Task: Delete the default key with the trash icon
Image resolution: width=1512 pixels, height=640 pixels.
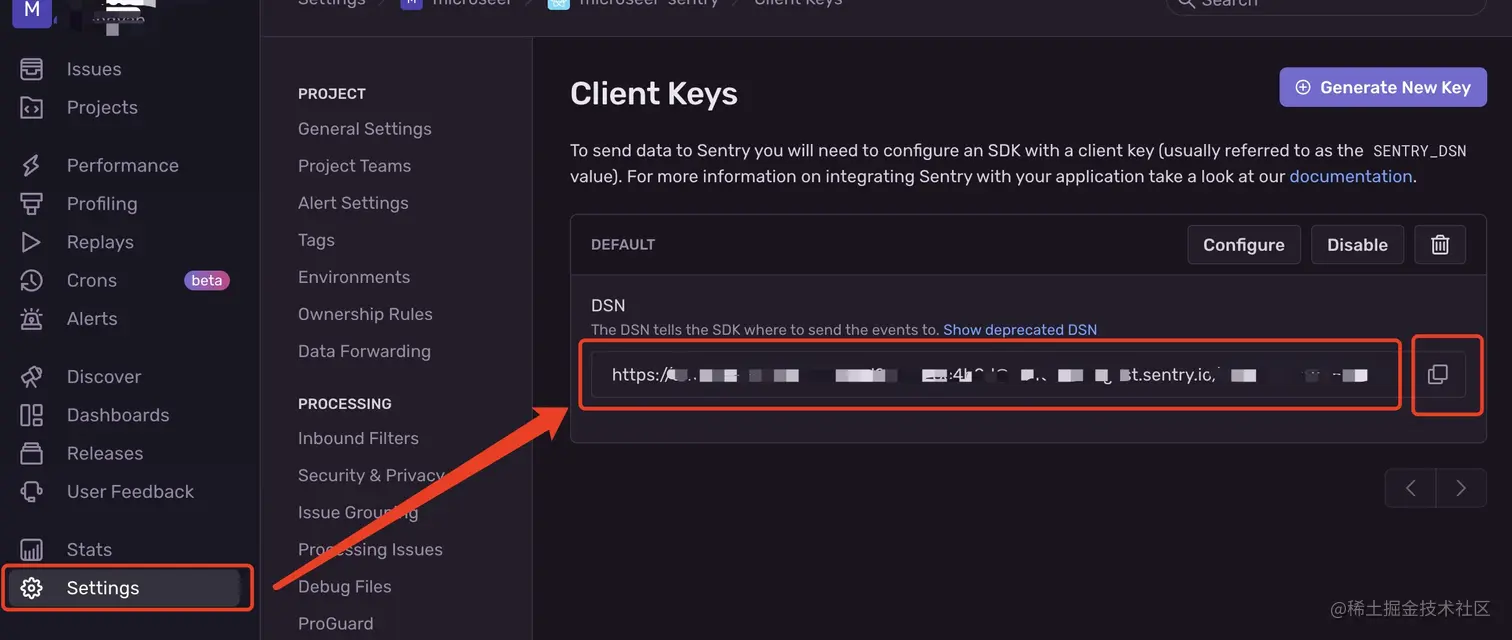Action: (x=1440, y=244)
